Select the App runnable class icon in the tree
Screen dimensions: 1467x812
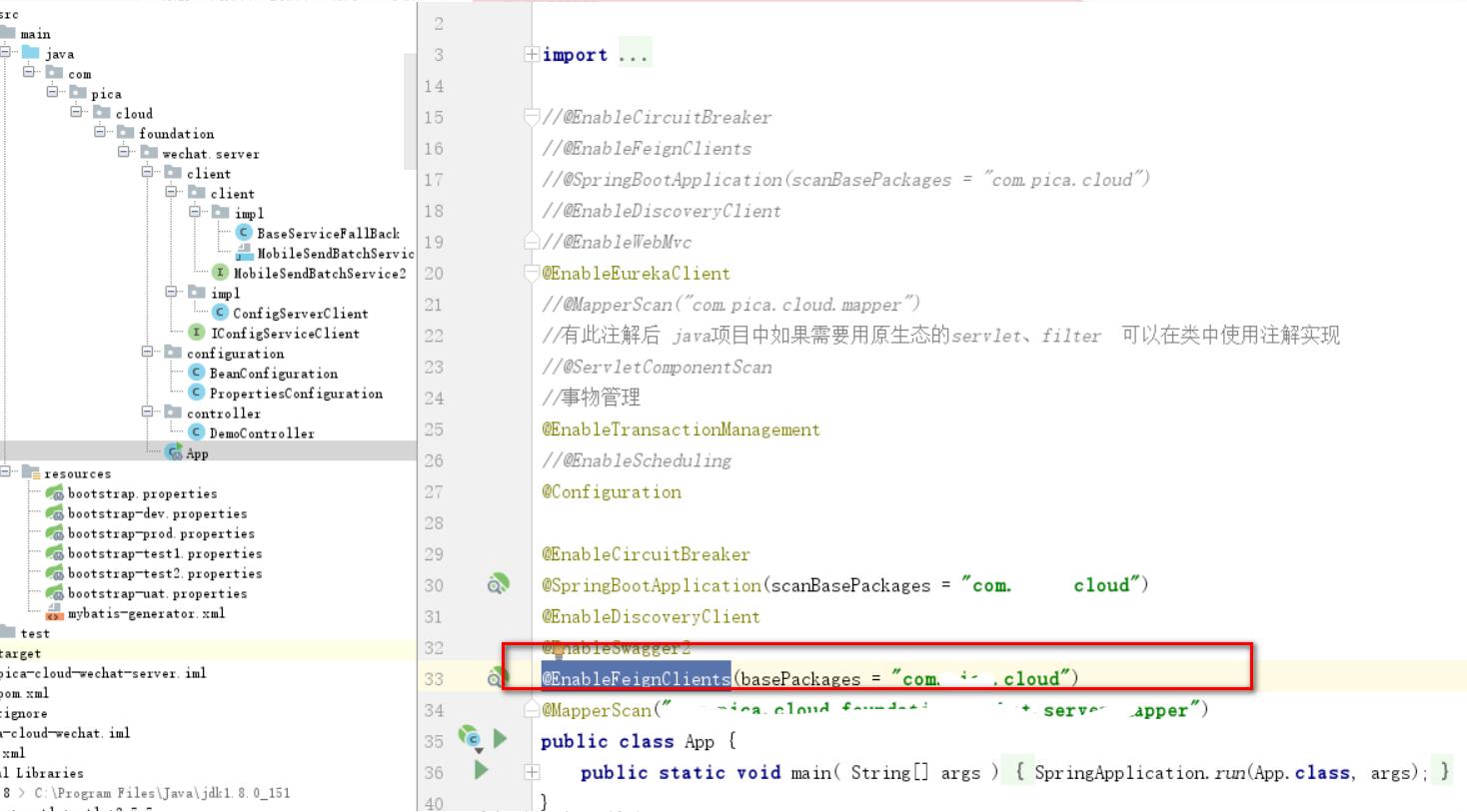(x=174, y=452)
